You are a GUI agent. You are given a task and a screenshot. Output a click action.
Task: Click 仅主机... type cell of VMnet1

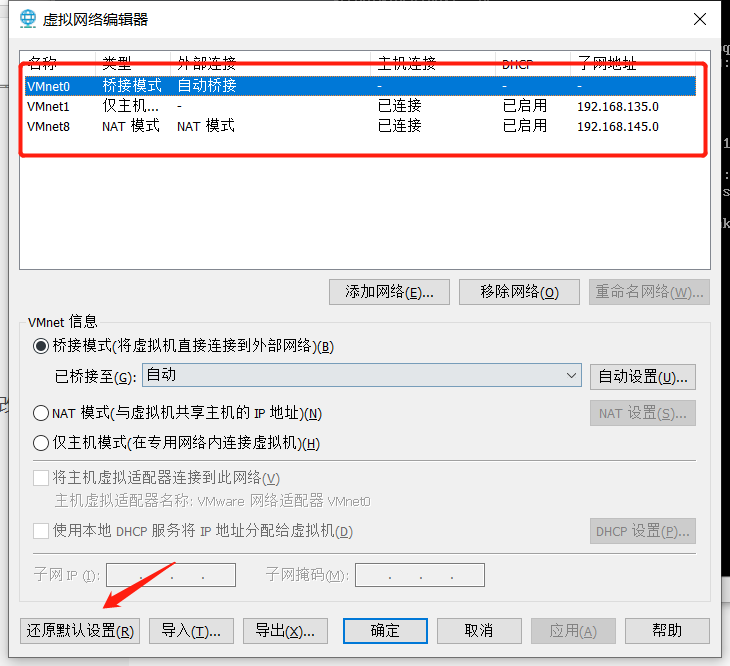tap(130, 106)
